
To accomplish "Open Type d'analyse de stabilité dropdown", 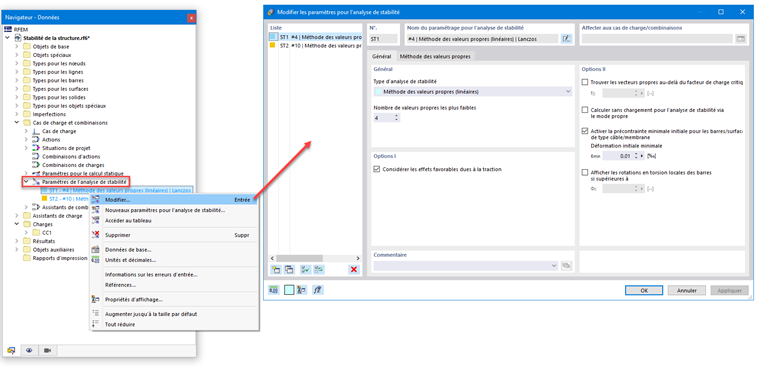I will coord(473,91).
